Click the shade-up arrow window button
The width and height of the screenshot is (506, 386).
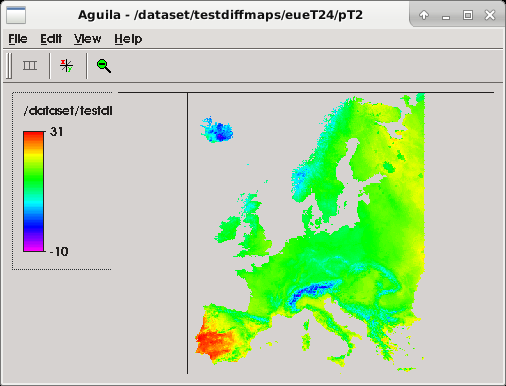point(424,15)
